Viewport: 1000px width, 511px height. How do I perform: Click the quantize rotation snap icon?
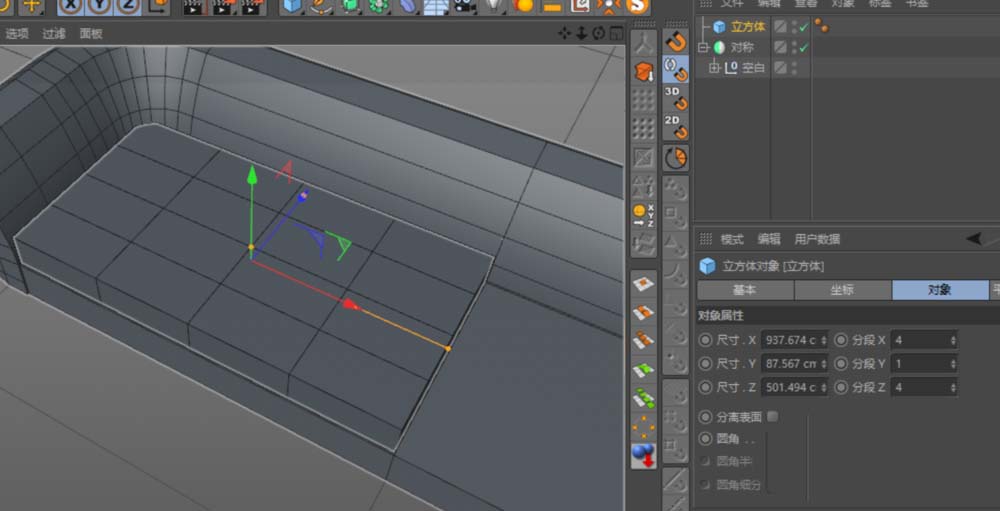pyautogui.click(x=676, y=158)
